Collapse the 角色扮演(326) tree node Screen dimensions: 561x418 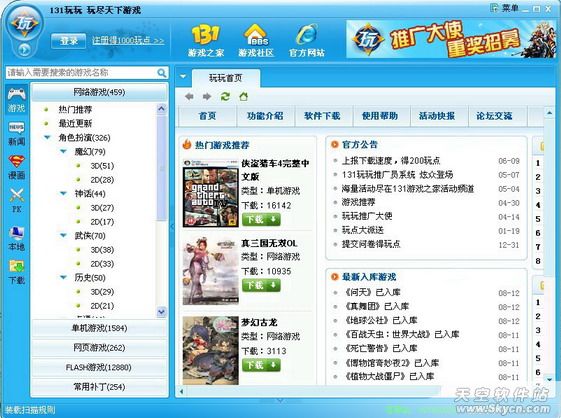[x=47, y=137]
